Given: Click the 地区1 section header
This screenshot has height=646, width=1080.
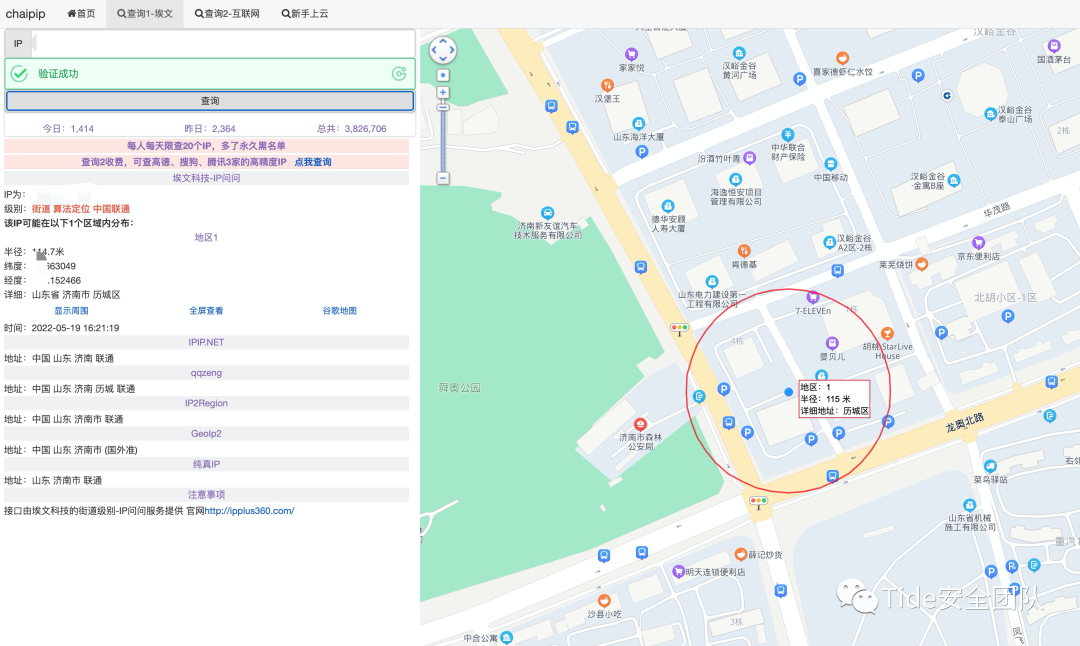Looking at the screenshot, I should (206, 238).
